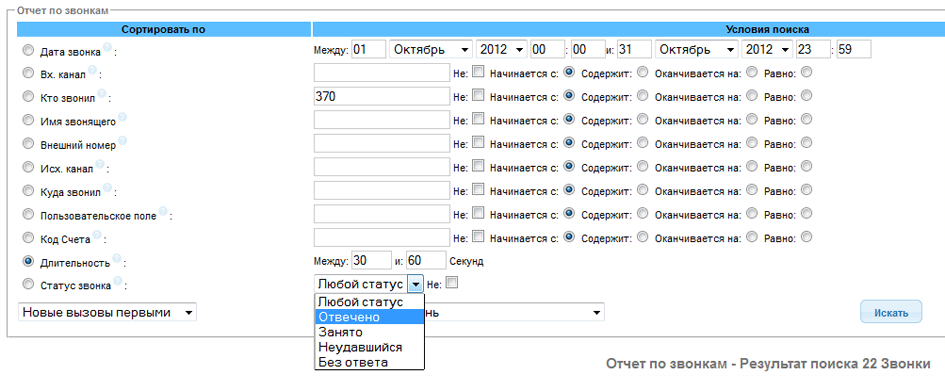
Task: Click the minimum duration field 30
Action: click(x=371, y=260)
